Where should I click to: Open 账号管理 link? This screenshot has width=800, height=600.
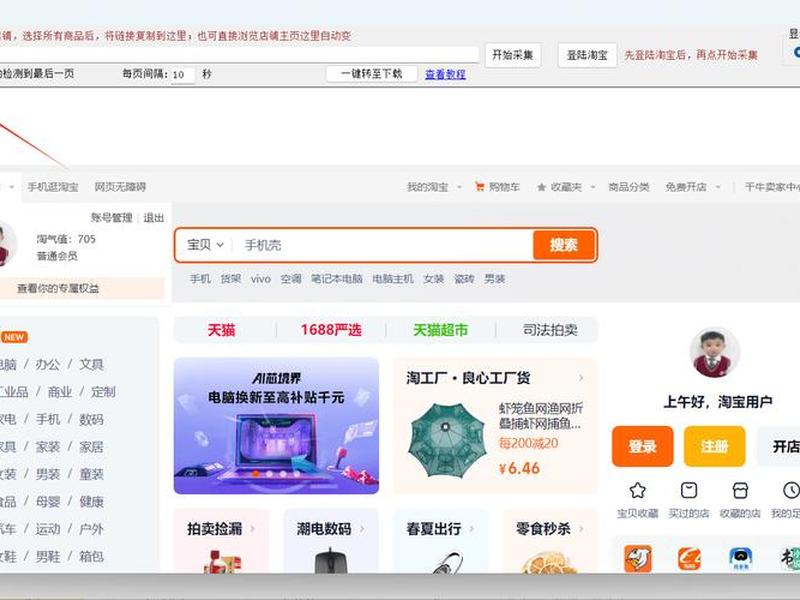pyautogui.click(x=112, y=218)
